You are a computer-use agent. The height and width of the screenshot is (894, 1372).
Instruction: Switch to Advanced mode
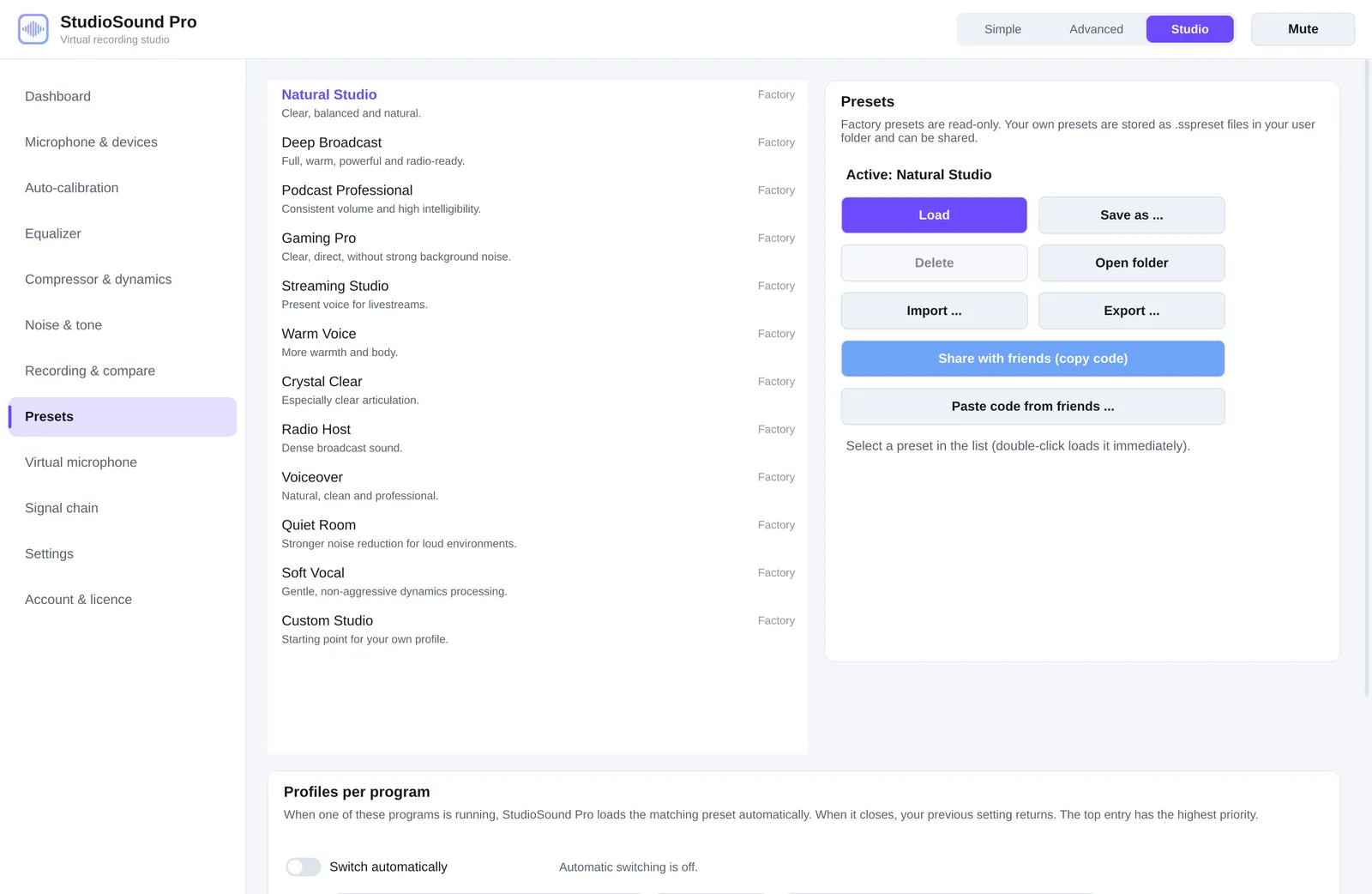pos(1096,29)
